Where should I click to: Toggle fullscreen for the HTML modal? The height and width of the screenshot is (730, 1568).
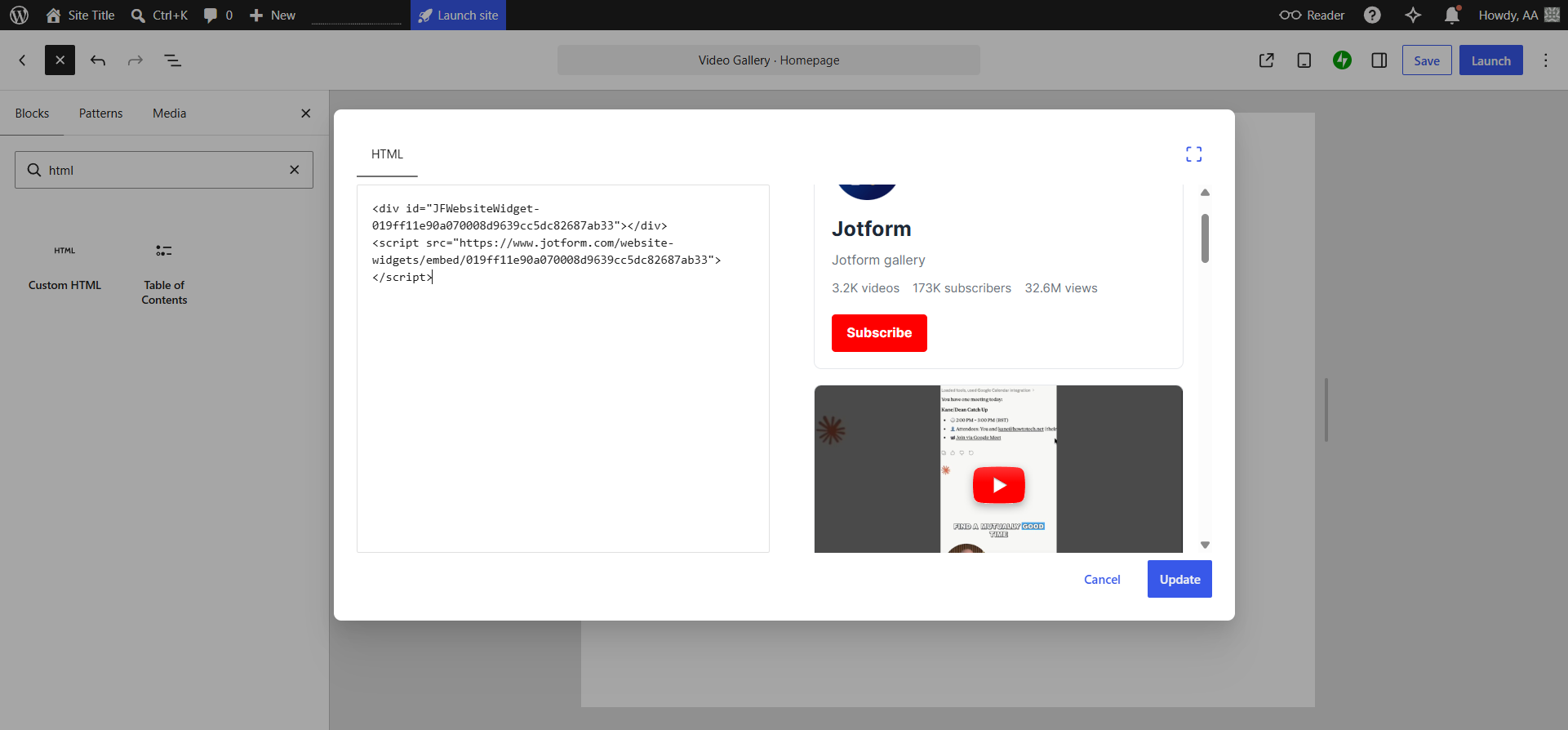[x=1193, y=154]
